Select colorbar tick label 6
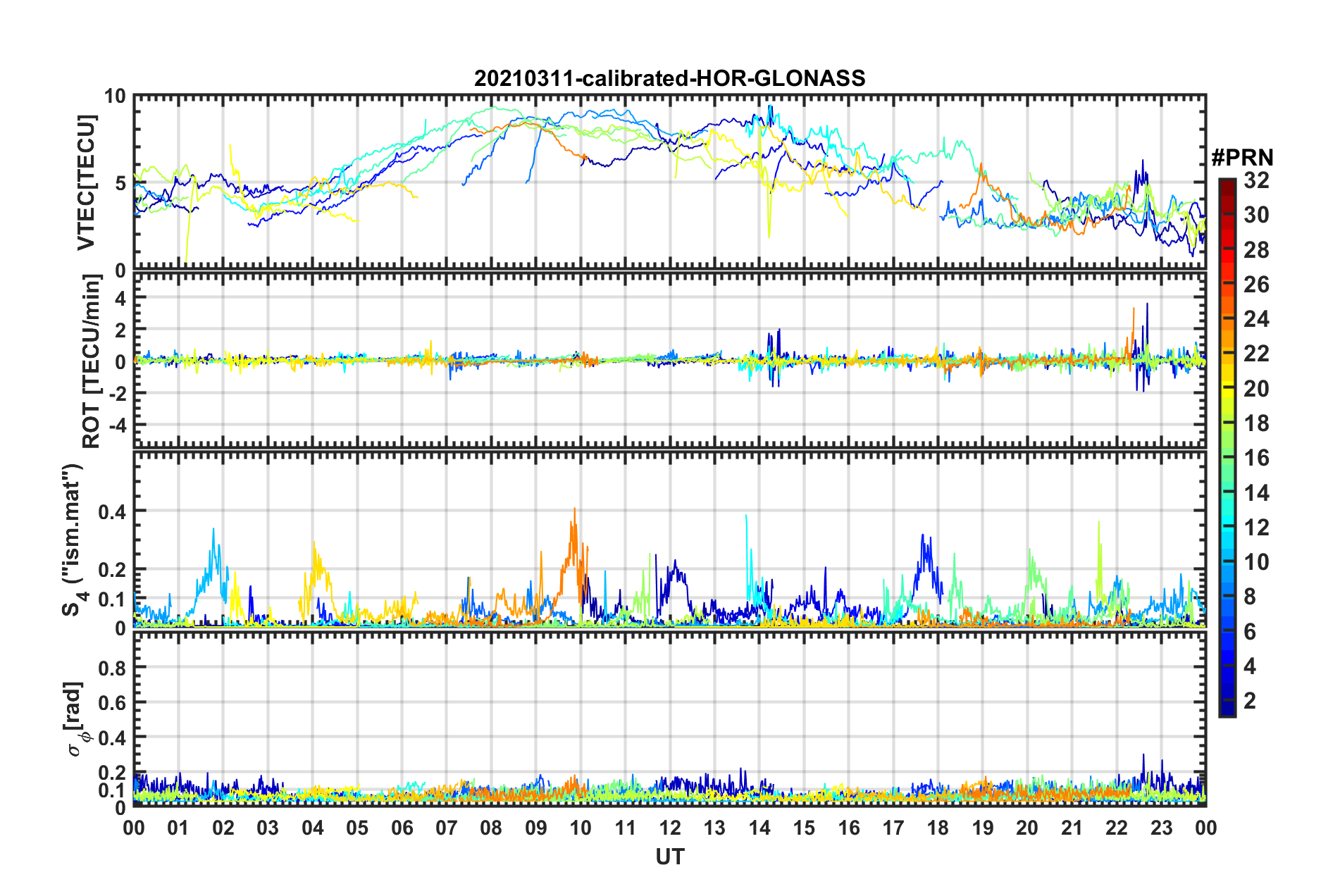 coord(1250,632)
